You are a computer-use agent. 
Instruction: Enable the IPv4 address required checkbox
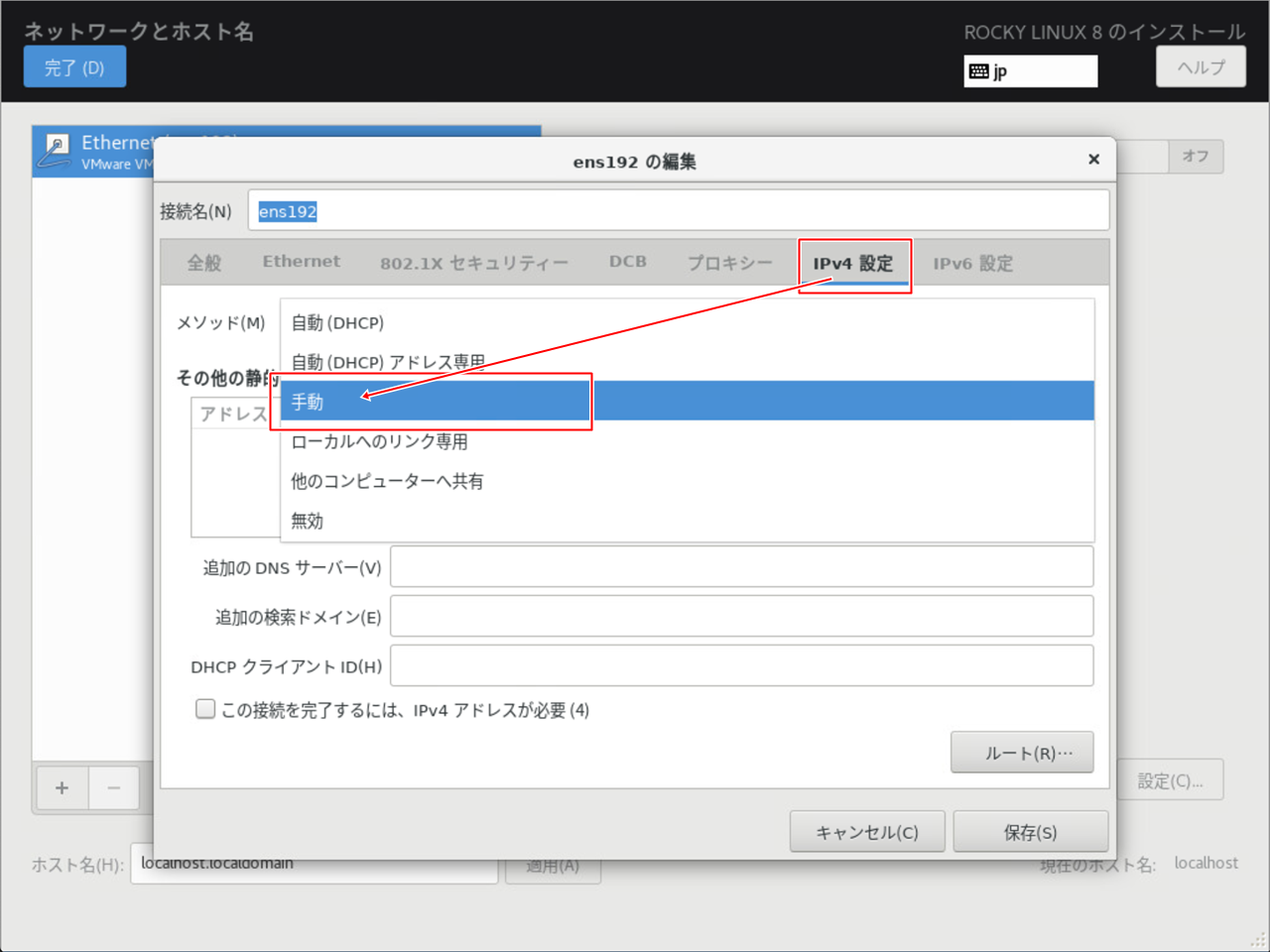pos(205,709)
